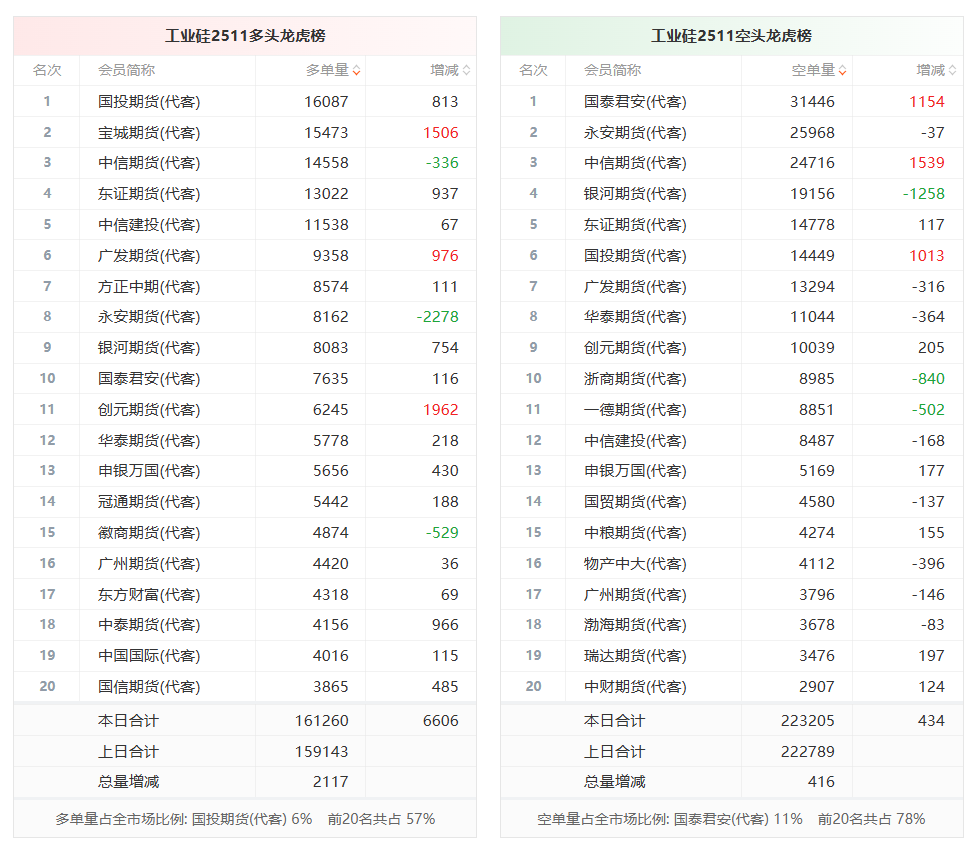This screenshot has width=977, height=849.
Task: Click short total value 223205
Action: point(808,721)
